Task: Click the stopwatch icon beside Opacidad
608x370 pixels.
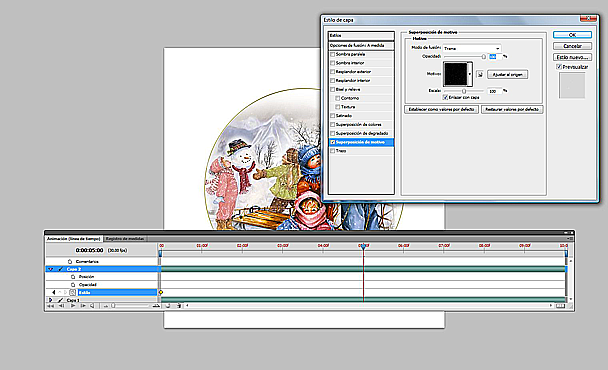Action: pos(73,285)
